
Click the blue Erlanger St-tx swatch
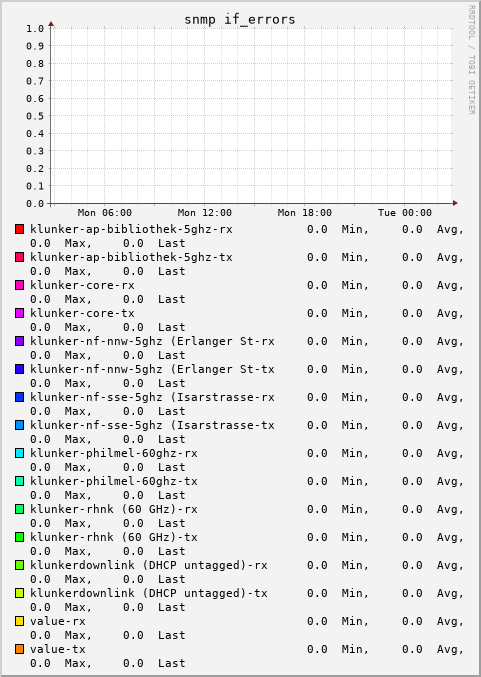click(x=19, y=369)
